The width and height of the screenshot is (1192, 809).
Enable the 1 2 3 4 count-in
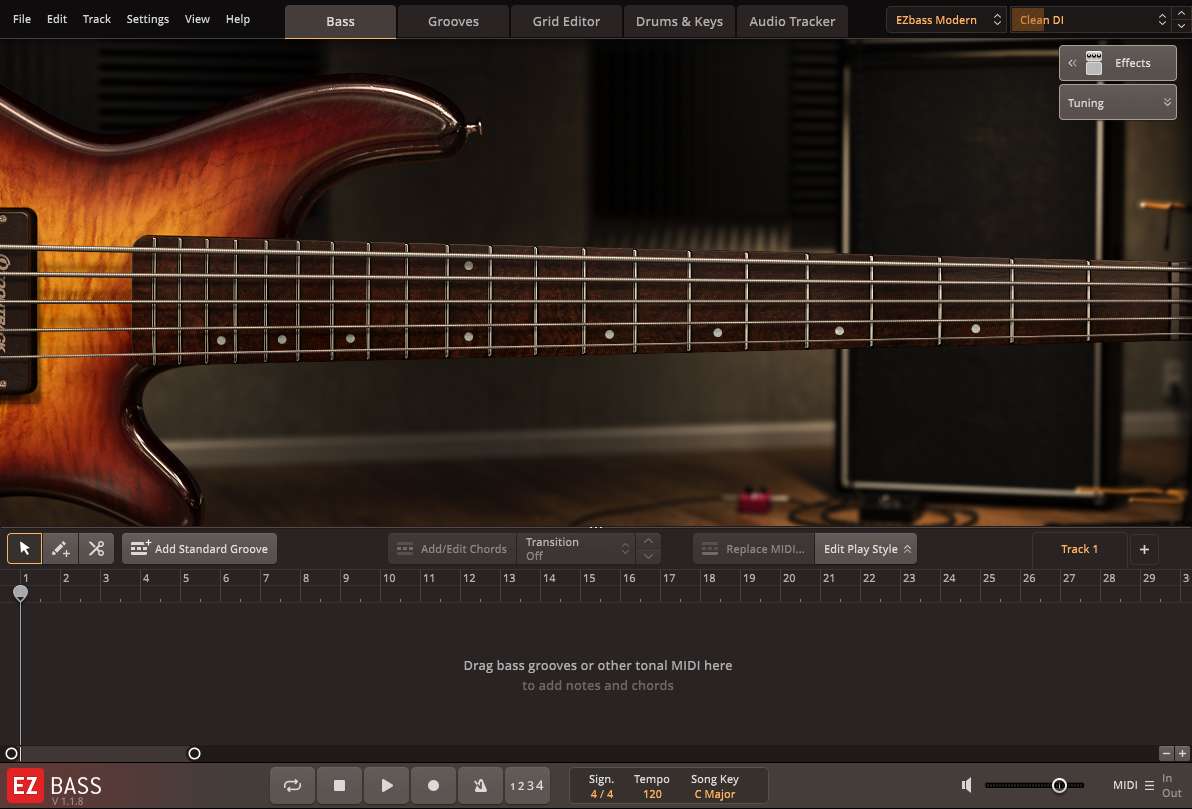coord(527,785)
